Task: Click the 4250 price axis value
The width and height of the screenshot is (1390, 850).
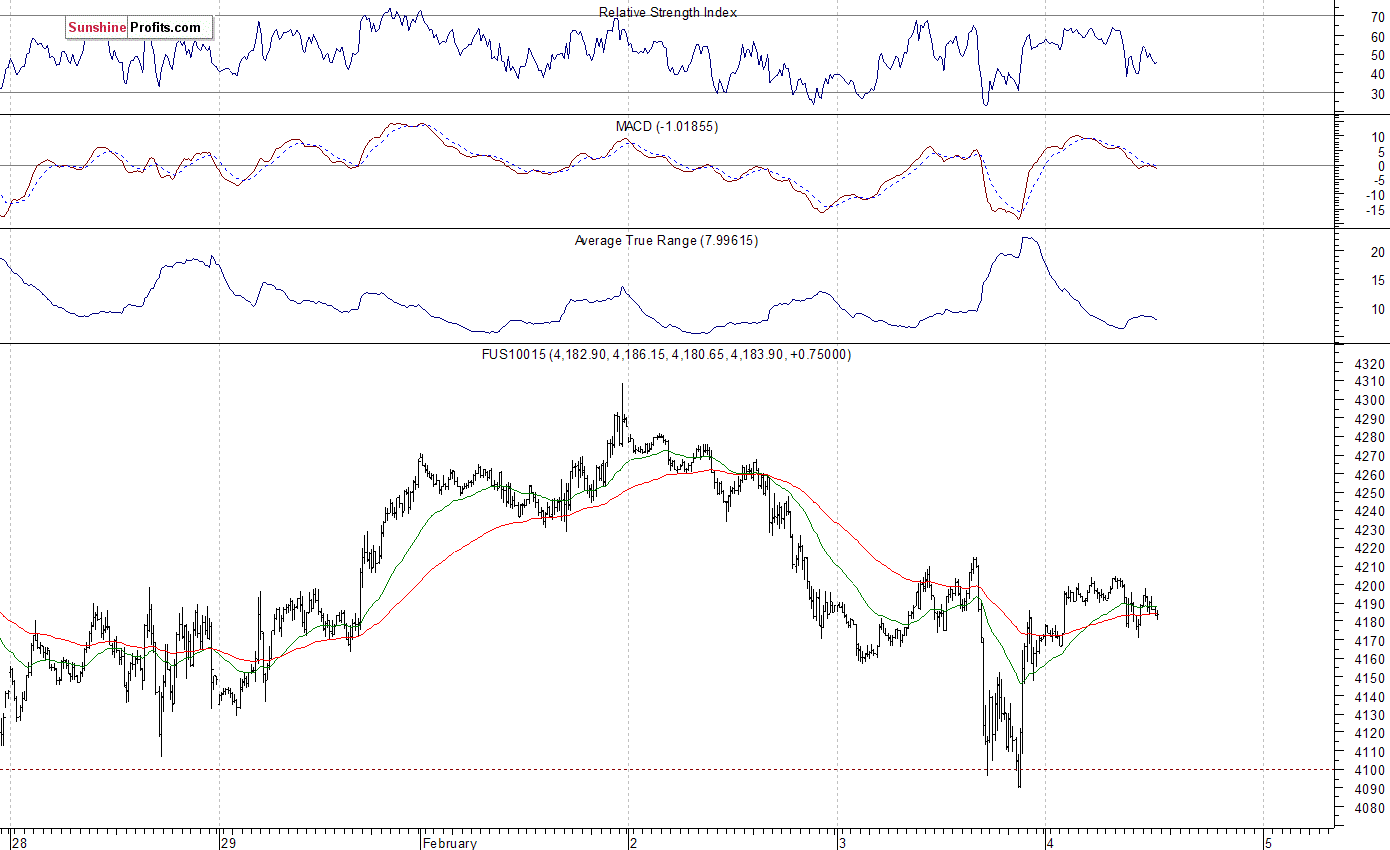Action: tap(1370, 493)
